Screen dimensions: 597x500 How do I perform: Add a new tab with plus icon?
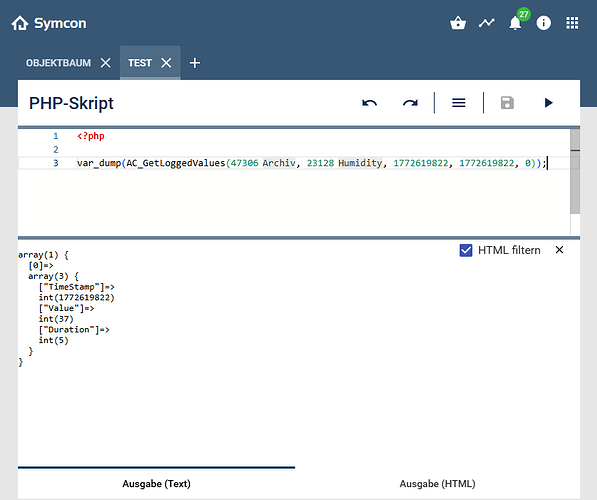(195, 63)
